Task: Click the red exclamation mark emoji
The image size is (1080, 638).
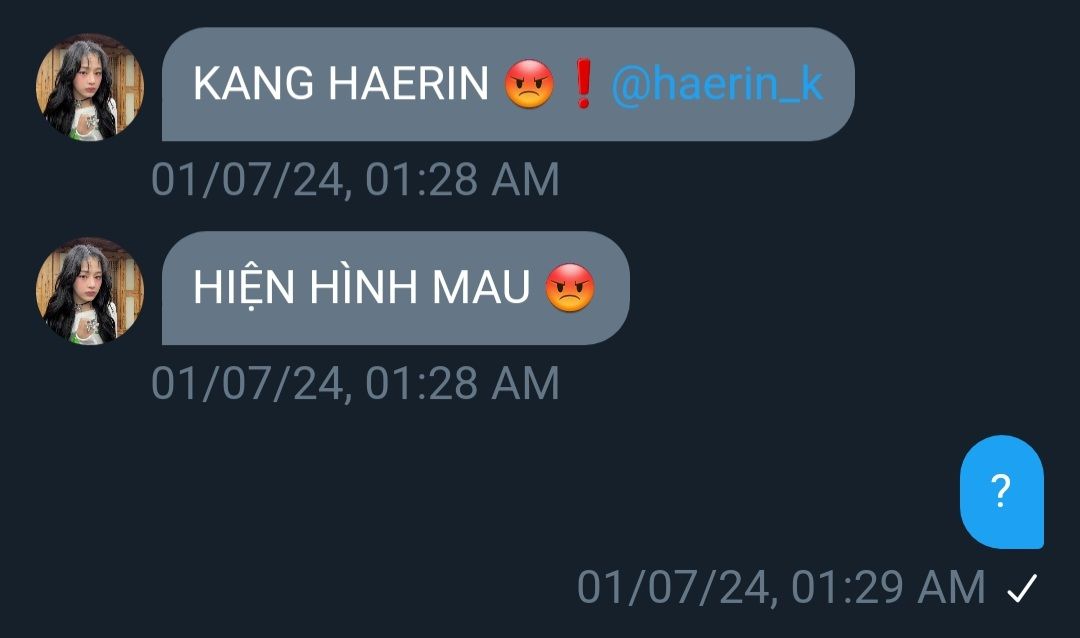Action: pos(583,84)
